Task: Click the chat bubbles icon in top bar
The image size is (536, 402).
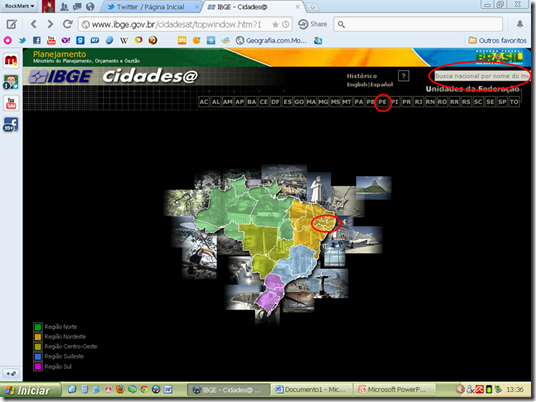Action: [x=77, y=6]
